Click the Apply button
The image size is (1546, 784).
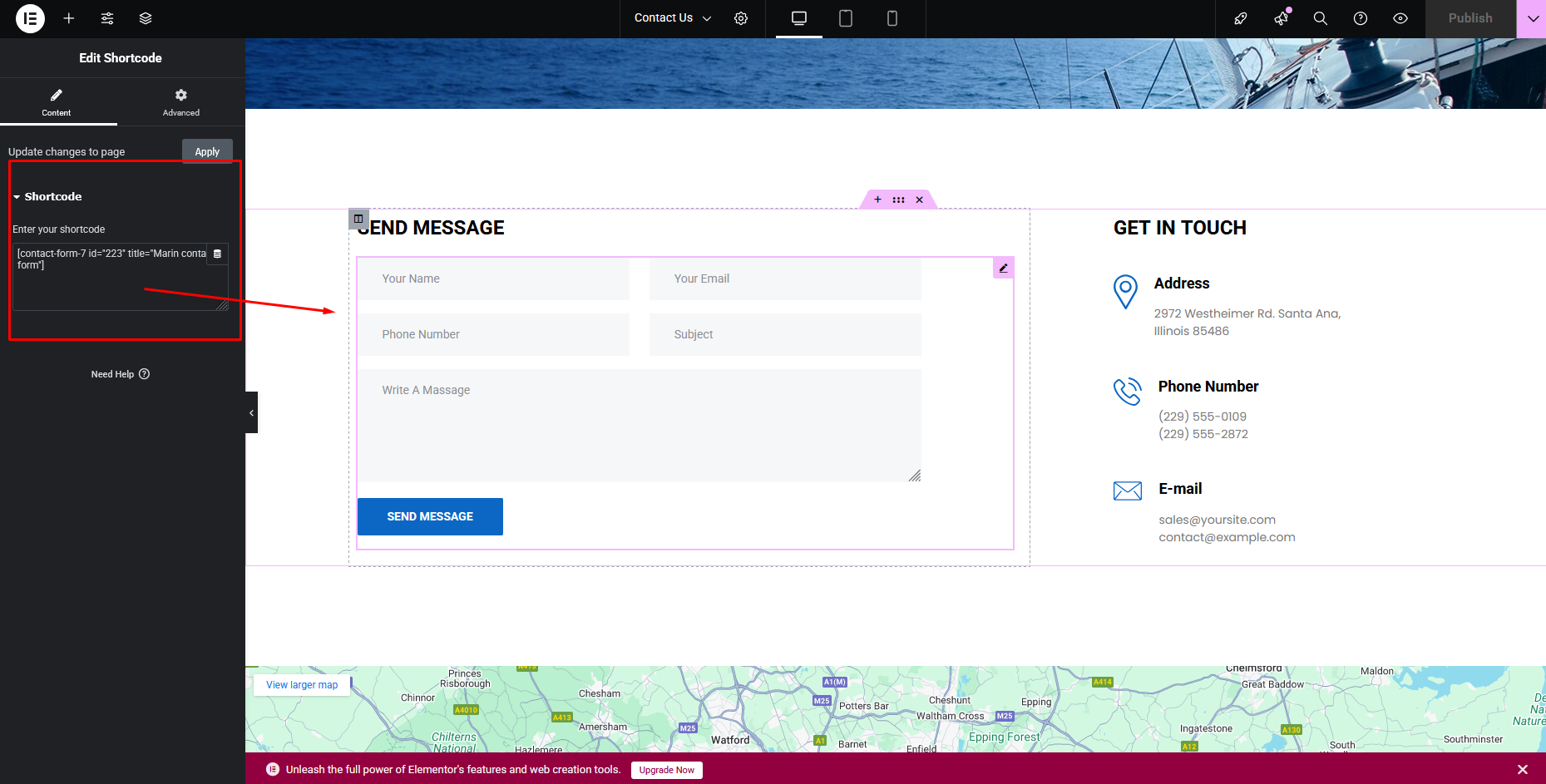pyautogui.click(x=207, y=151)
